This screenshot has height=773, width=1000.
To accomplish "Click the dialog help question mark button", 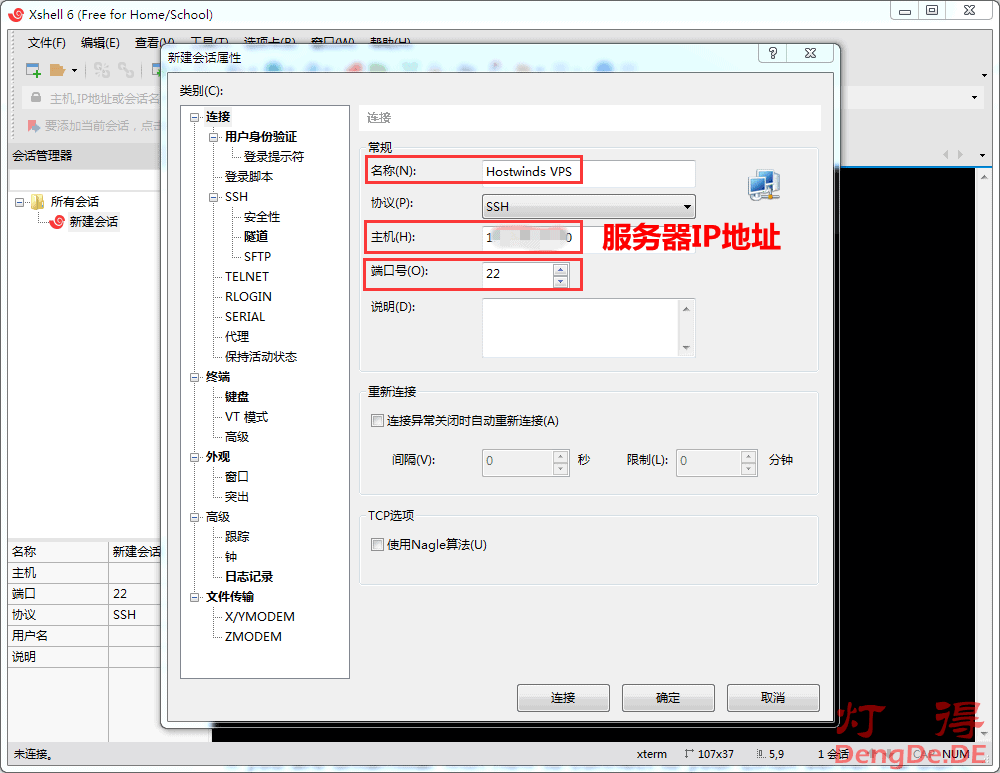I will [x=773, y=53].
